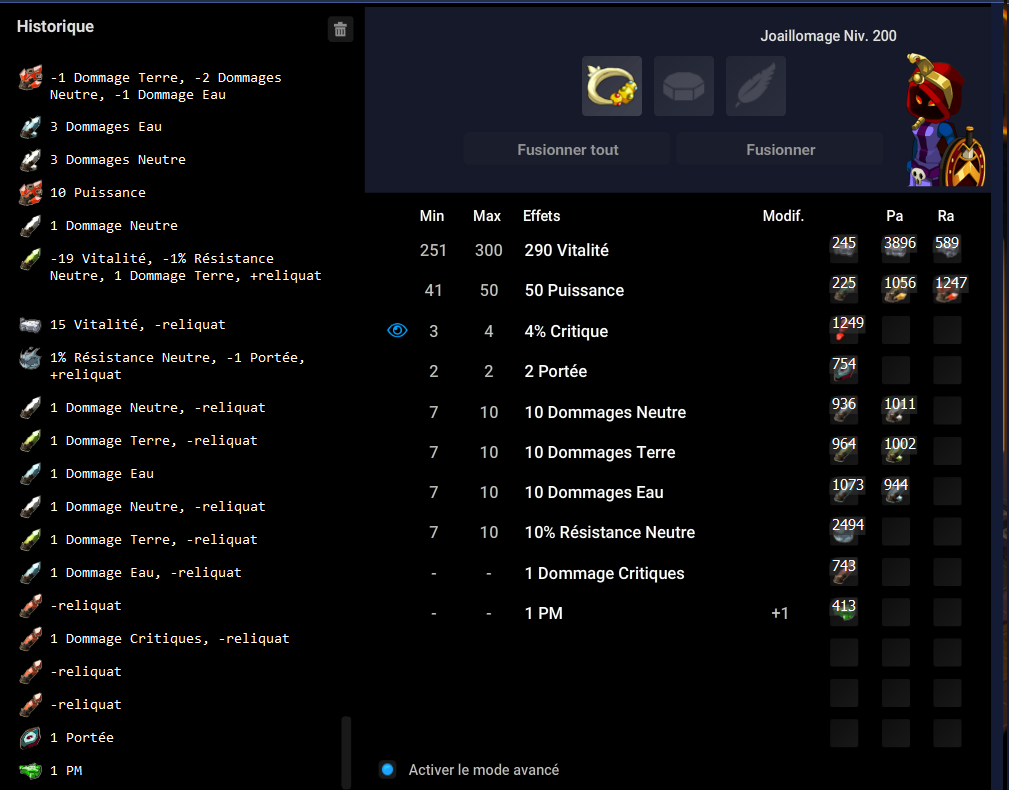Select the 754 Portée rune

tap(844, 371)
